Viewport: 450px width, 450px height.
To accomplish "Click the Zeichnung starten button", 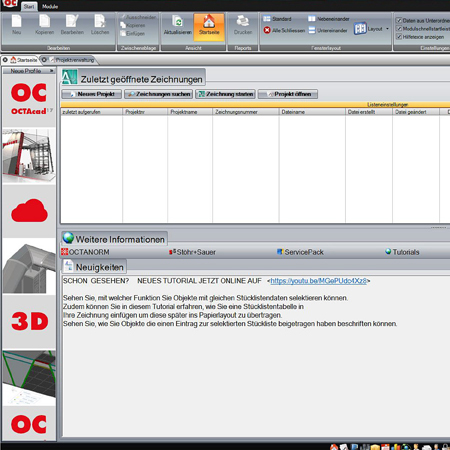I will [x=226, y=94].
